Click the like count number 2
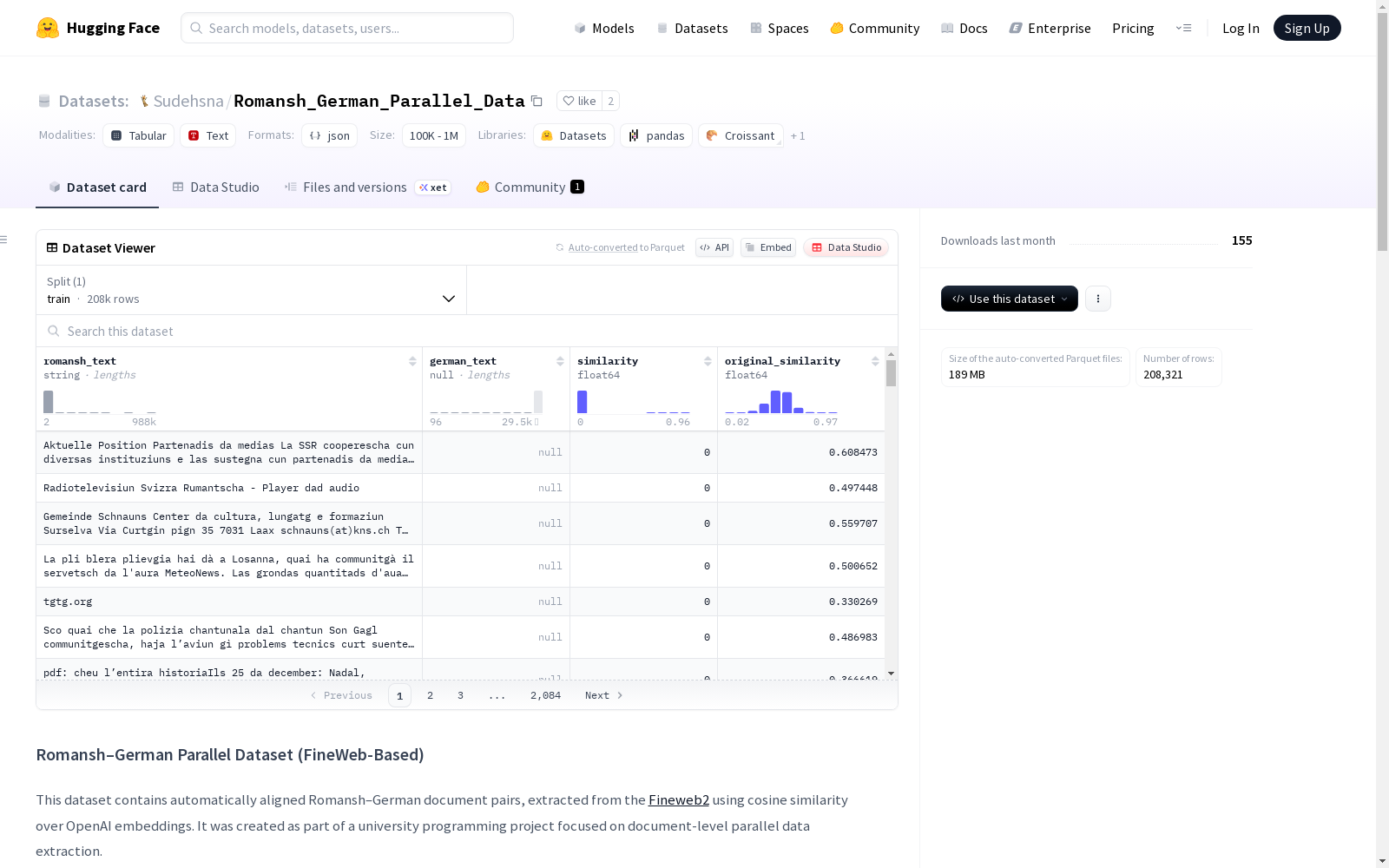Viewport: 1389px width, 868px height. click(x=611, y=101)
